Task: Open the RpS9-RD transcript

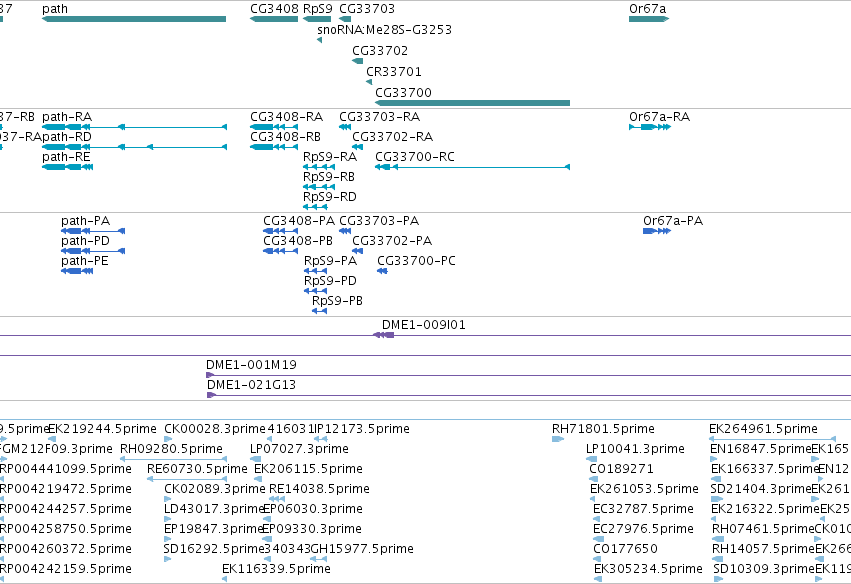Action: coord(315,207)
